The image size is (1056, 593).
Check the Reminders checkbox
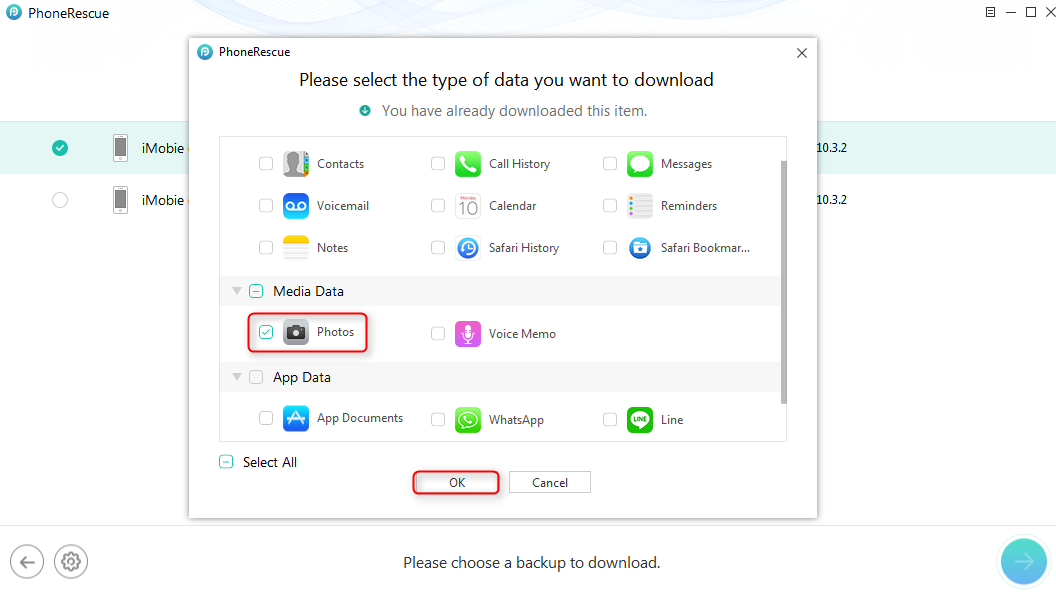point(609,206)
